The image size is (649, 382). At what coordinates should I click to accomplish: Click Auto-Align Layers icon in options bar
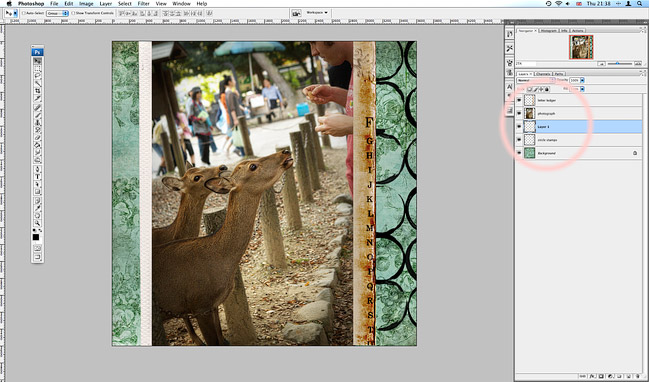pyautogui.click(x=209, y=13)
